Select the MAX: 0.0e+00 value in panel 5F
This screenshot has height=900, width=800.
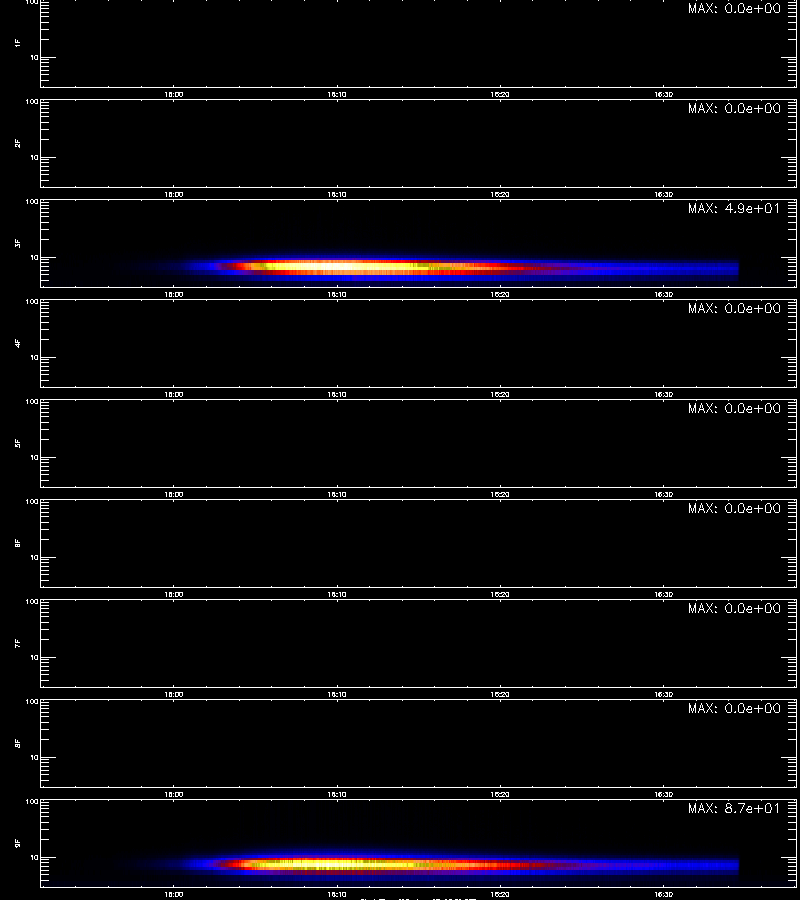734,408
